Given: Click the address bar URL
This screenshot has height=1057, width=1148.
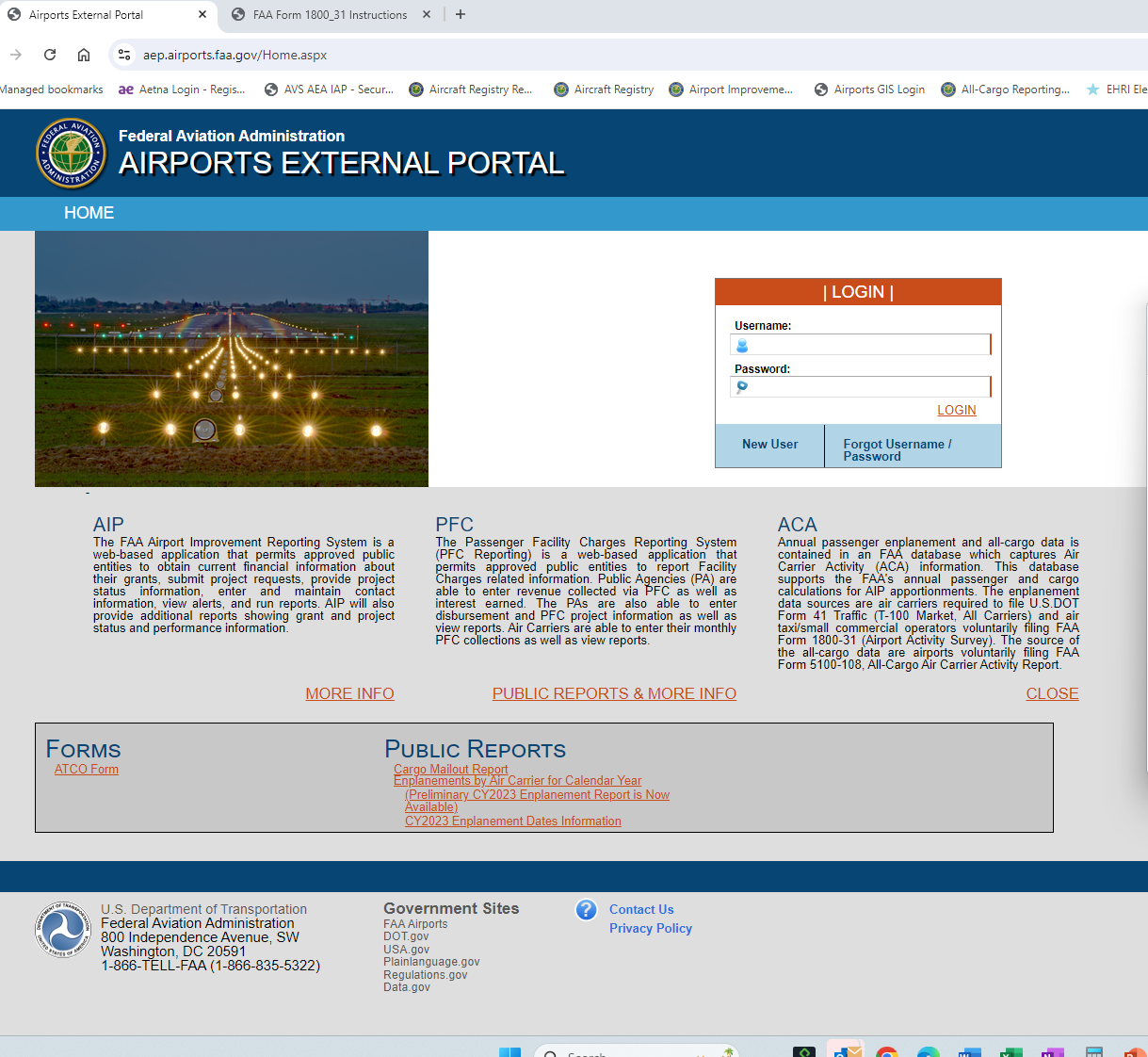Looking at the screenshot, I should tap(235, 55).
